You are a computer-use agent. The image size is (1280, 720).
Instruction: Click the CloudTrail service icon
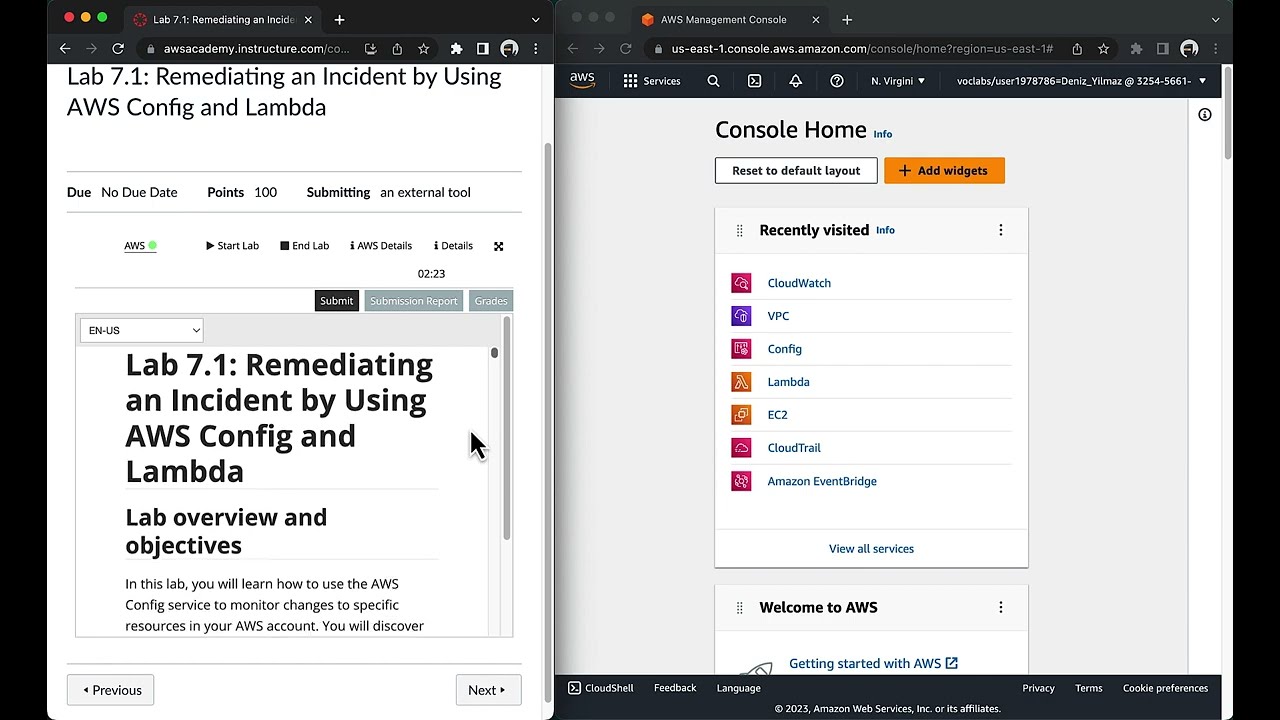(741, 448)
